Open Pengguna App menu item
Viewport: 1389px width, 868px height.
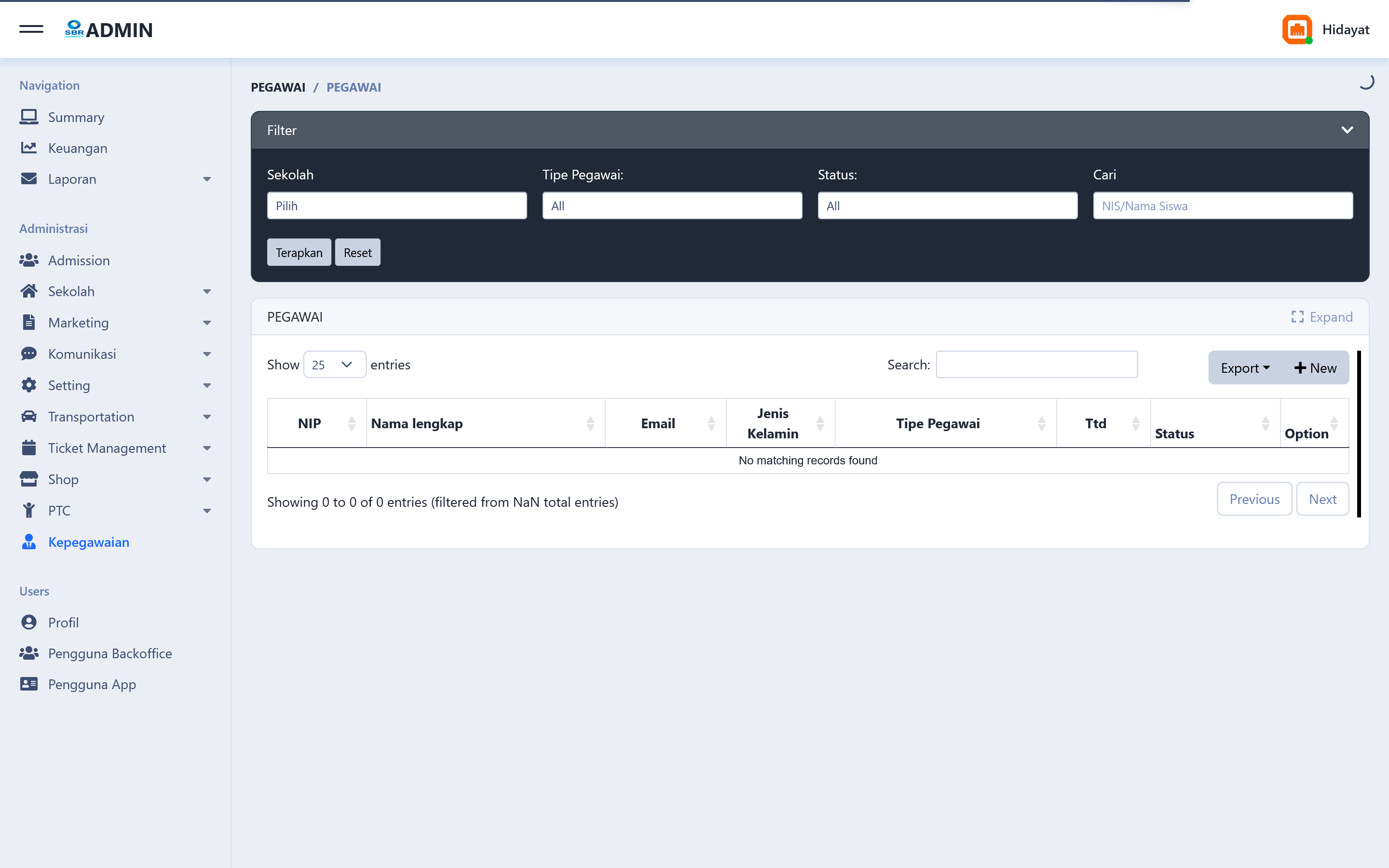tap(92, 684)
